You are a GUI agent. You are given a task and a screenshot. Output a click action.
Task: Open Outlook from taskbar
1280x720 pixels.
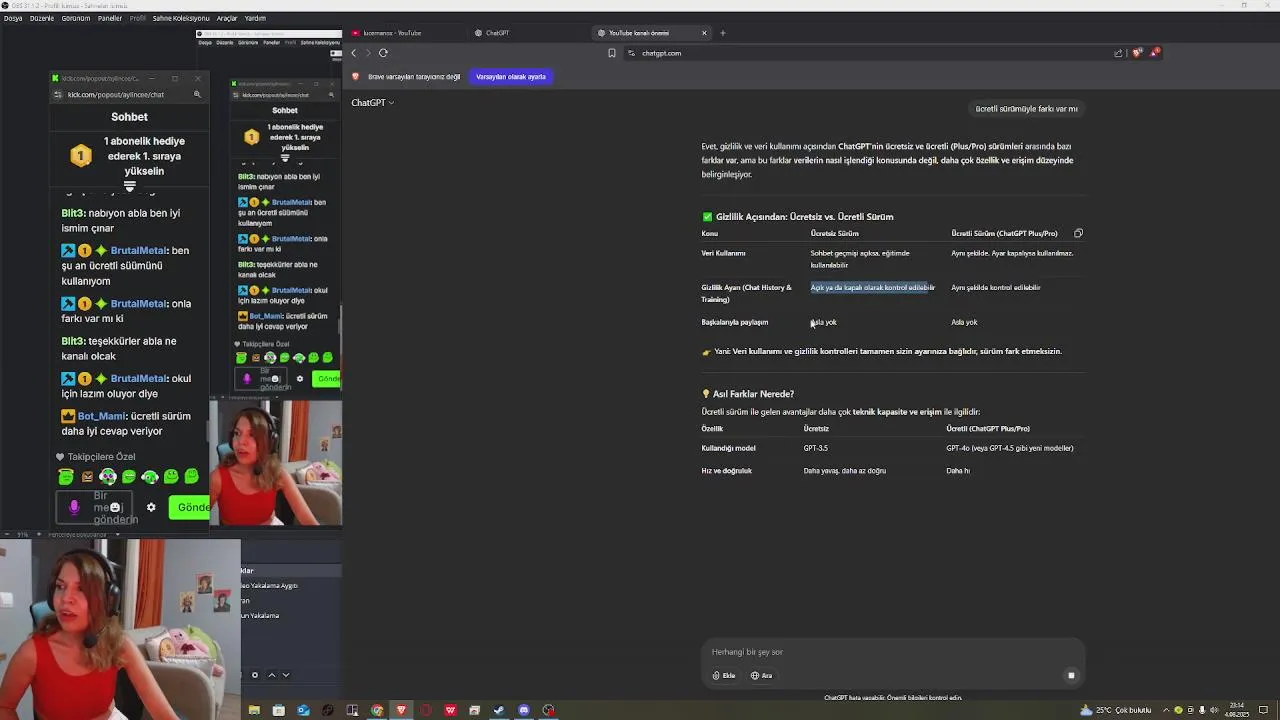tap(303, 710)
